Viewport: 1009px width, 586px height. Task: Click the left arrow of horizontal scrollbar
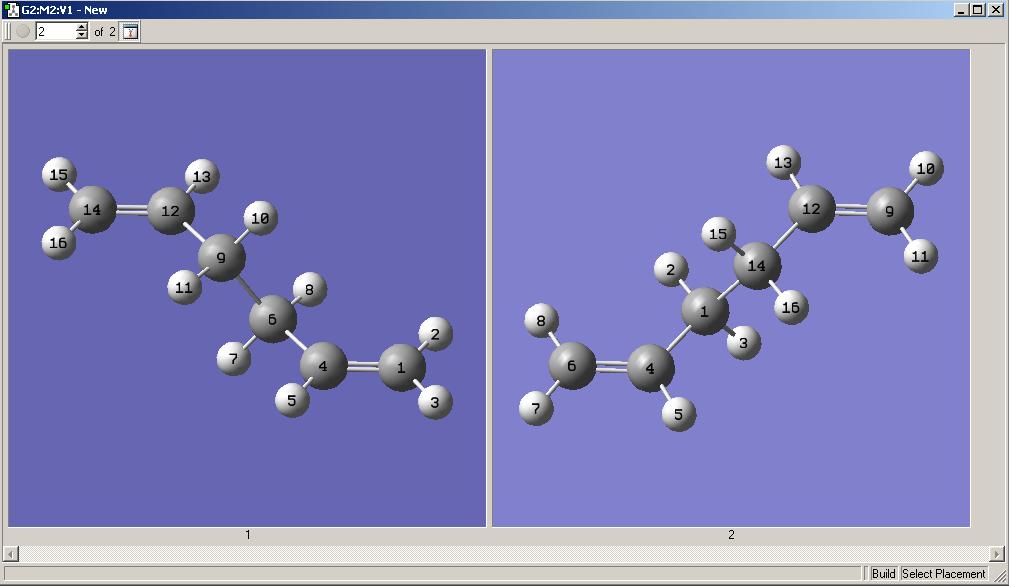[x=11, y=553]
